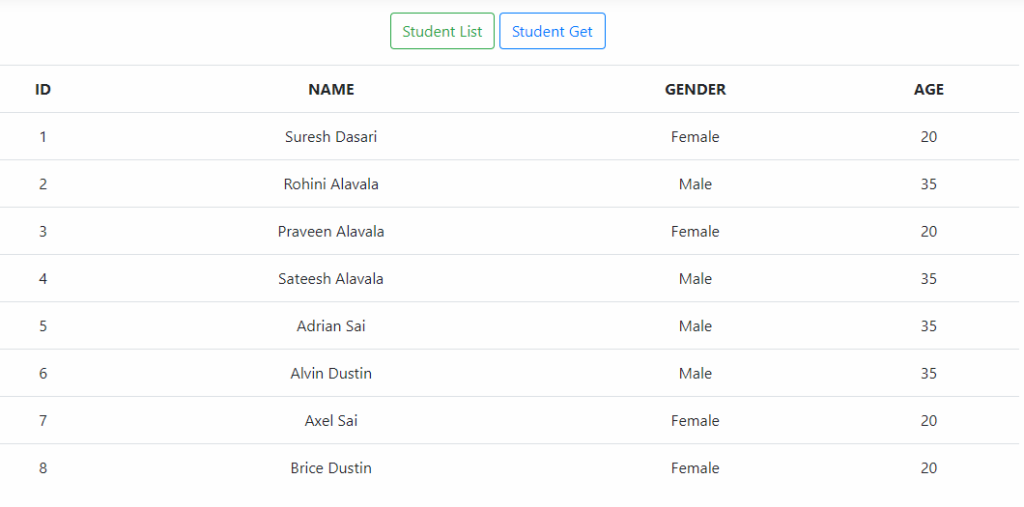
Task: Select the age cell in Praveen Alavala's row
Action: pyautogui.click(x=928, y=231)
